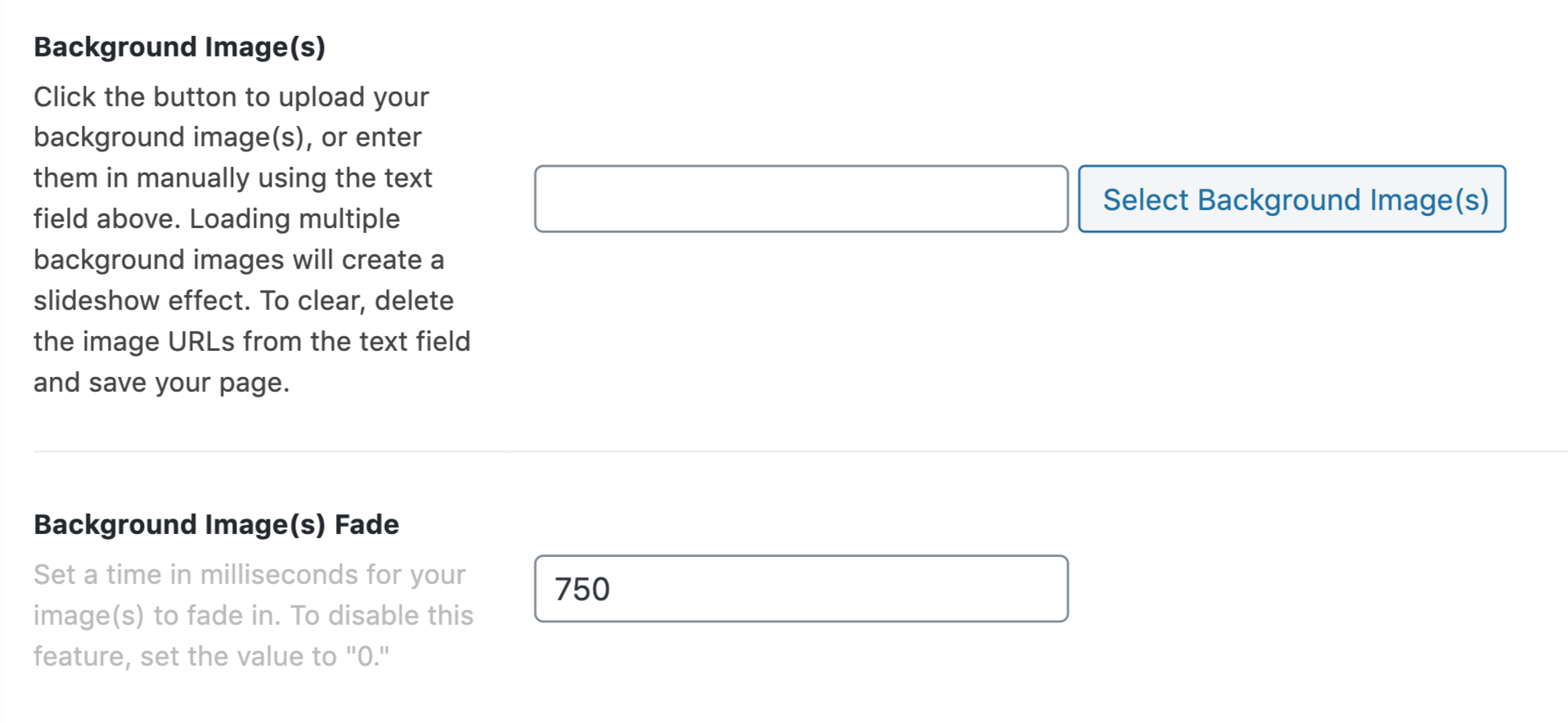Click the Background Image(s) Fade input box
The width and height of the screenshot is (1568, 723).
[x=800, y=588]
